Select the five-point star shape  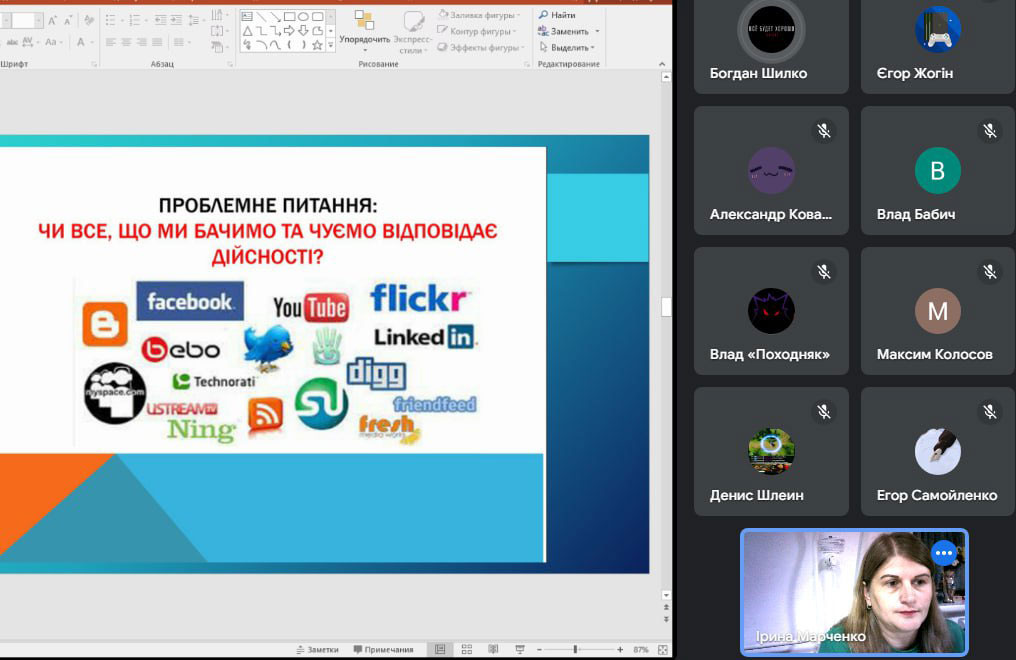pyautogui.click(x=318, y=45)
